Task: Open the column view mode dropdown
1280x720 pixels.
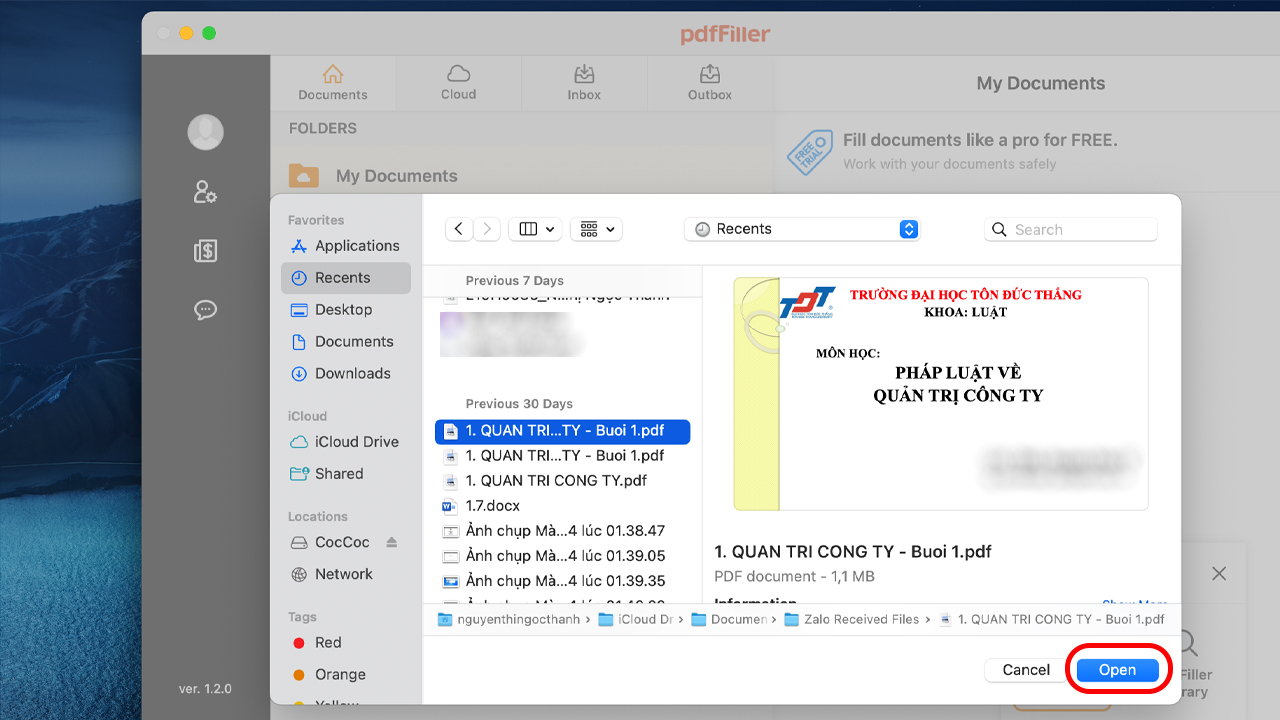Action: tap(535, 229)
